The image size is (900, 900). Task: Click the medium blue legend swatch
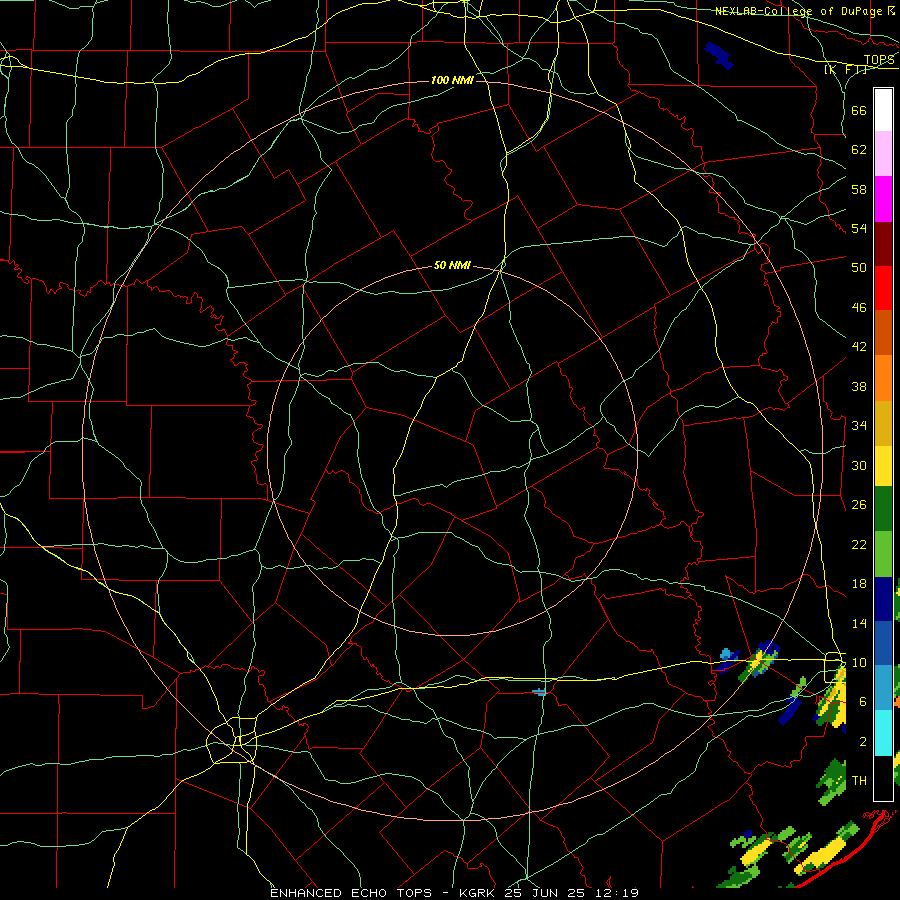coord(883,643)
